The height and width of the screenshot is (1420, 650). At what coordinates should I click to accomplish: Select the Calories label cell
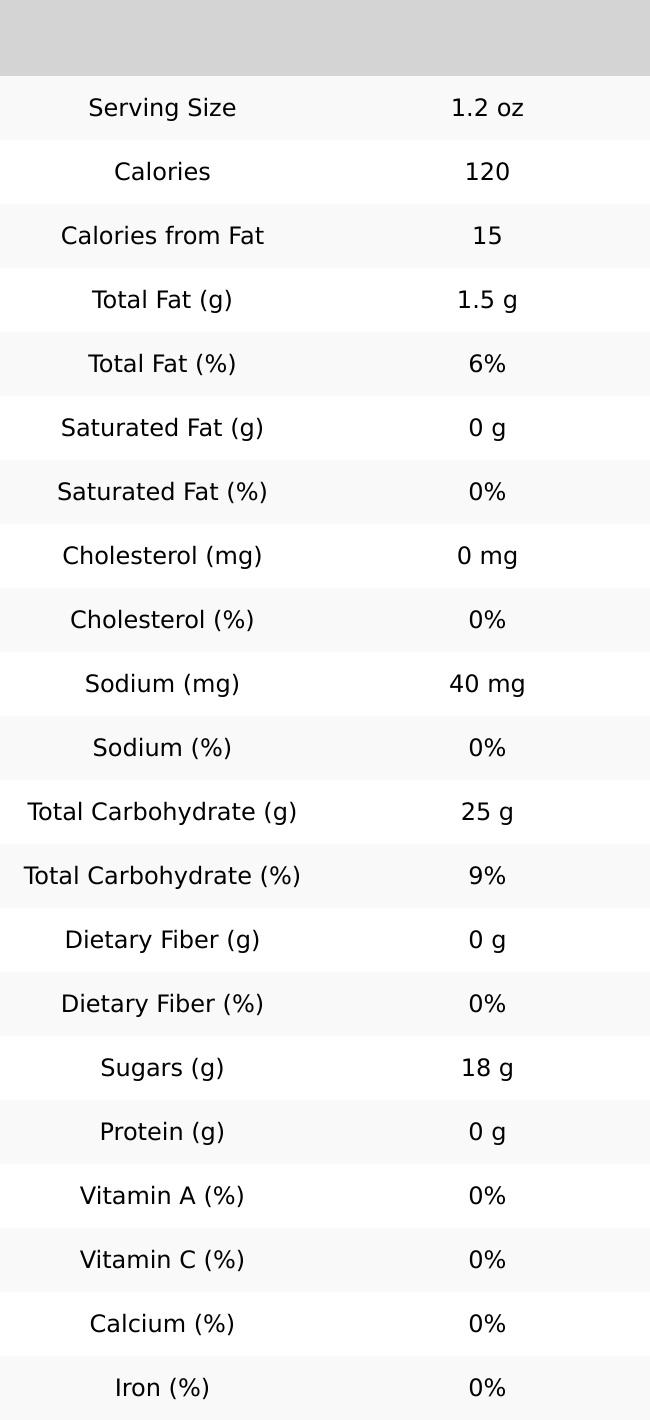click(162, 172)
